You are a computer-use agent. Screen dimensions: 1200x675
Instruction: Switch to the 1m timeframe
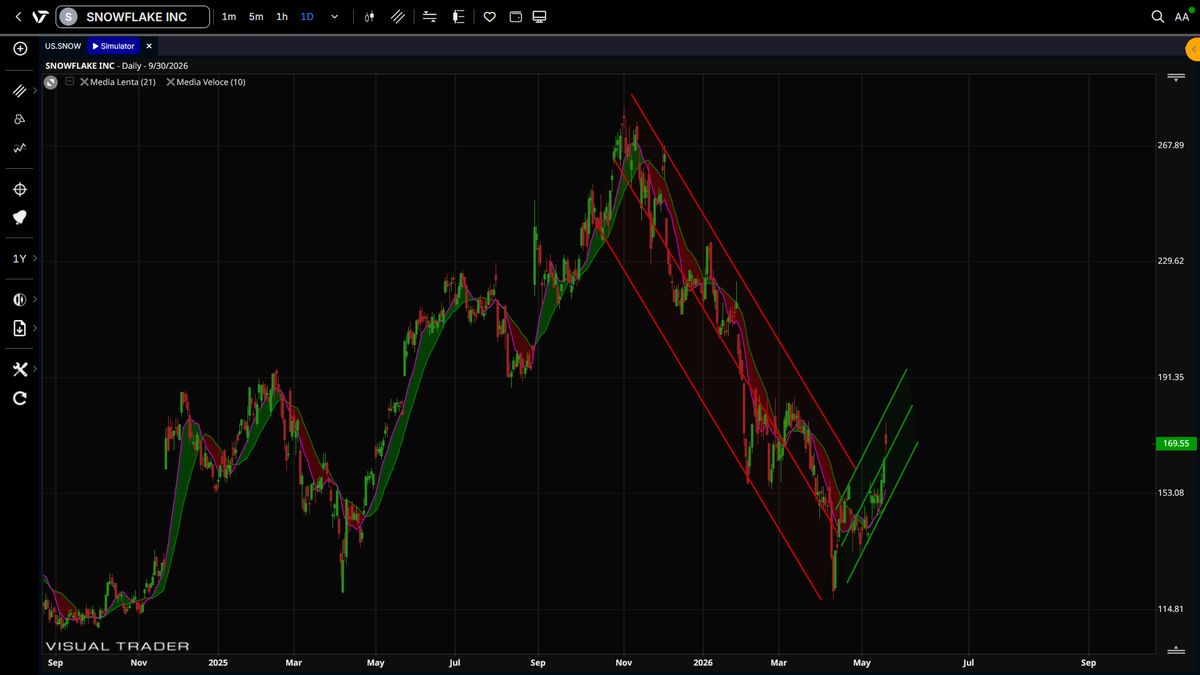229,17
